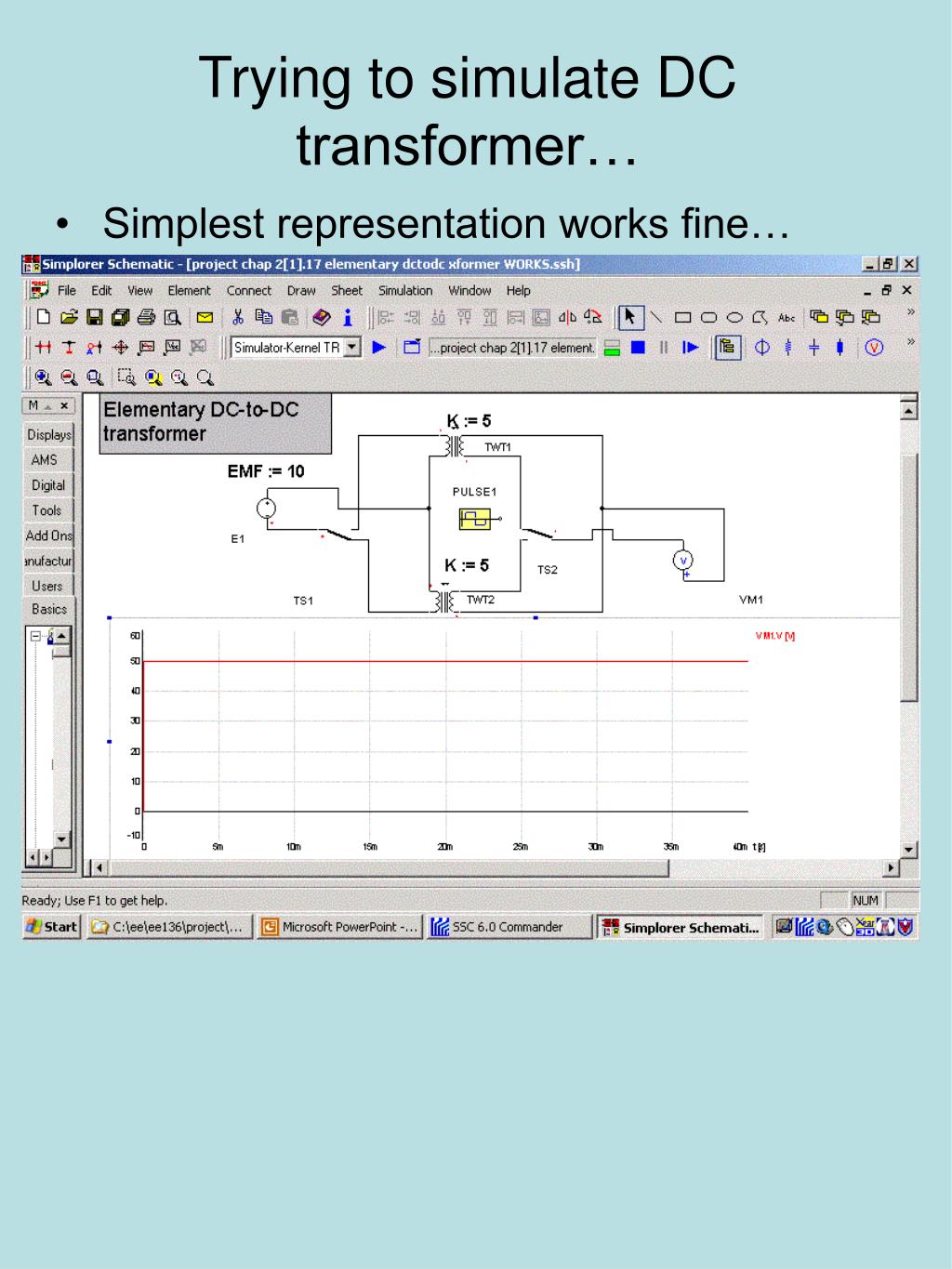Zoom in with blue plus magnifier

[x=43, y=377]
